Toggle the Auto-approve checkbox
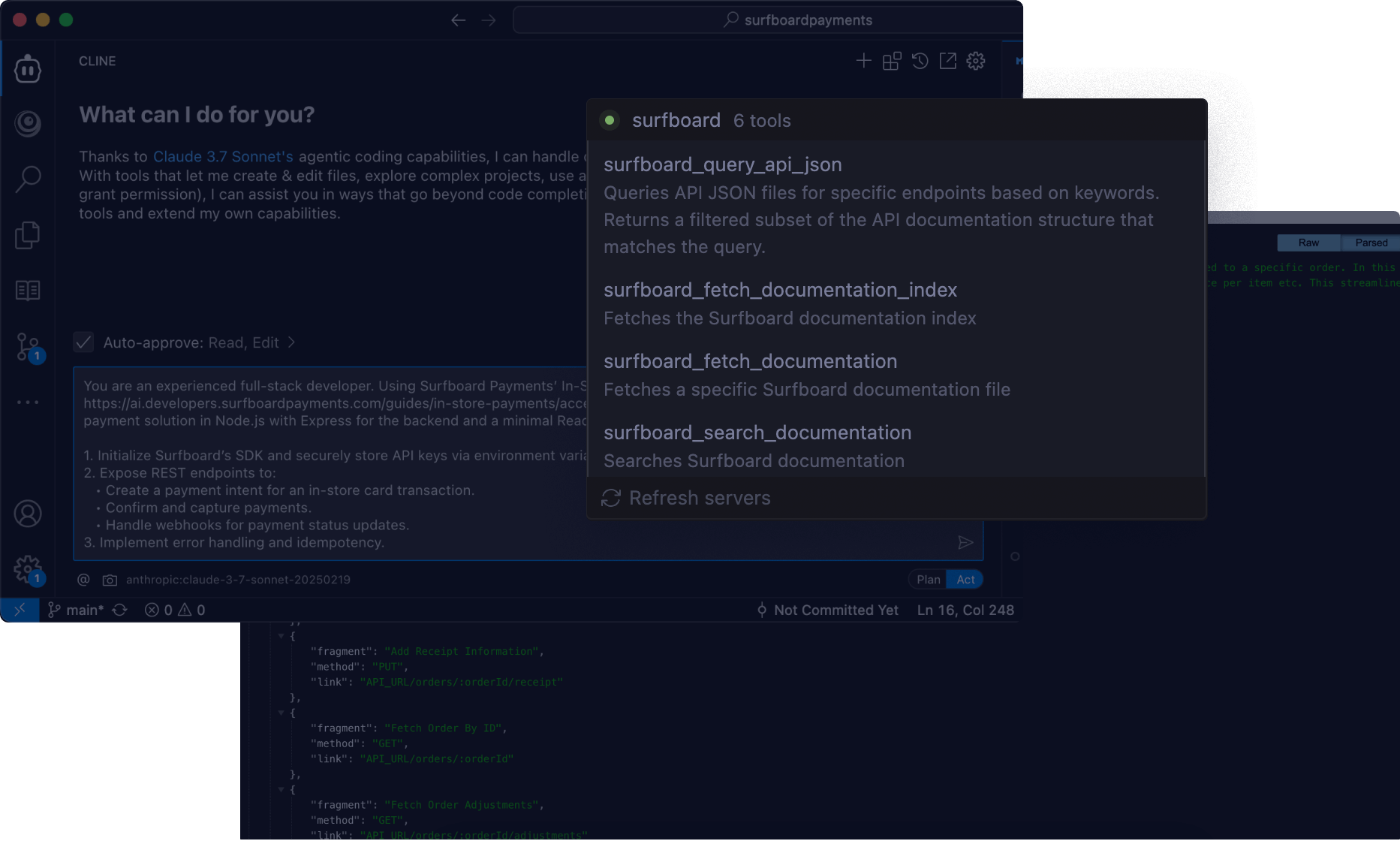This screenshot has width=1400, height=844. (83, 342)
